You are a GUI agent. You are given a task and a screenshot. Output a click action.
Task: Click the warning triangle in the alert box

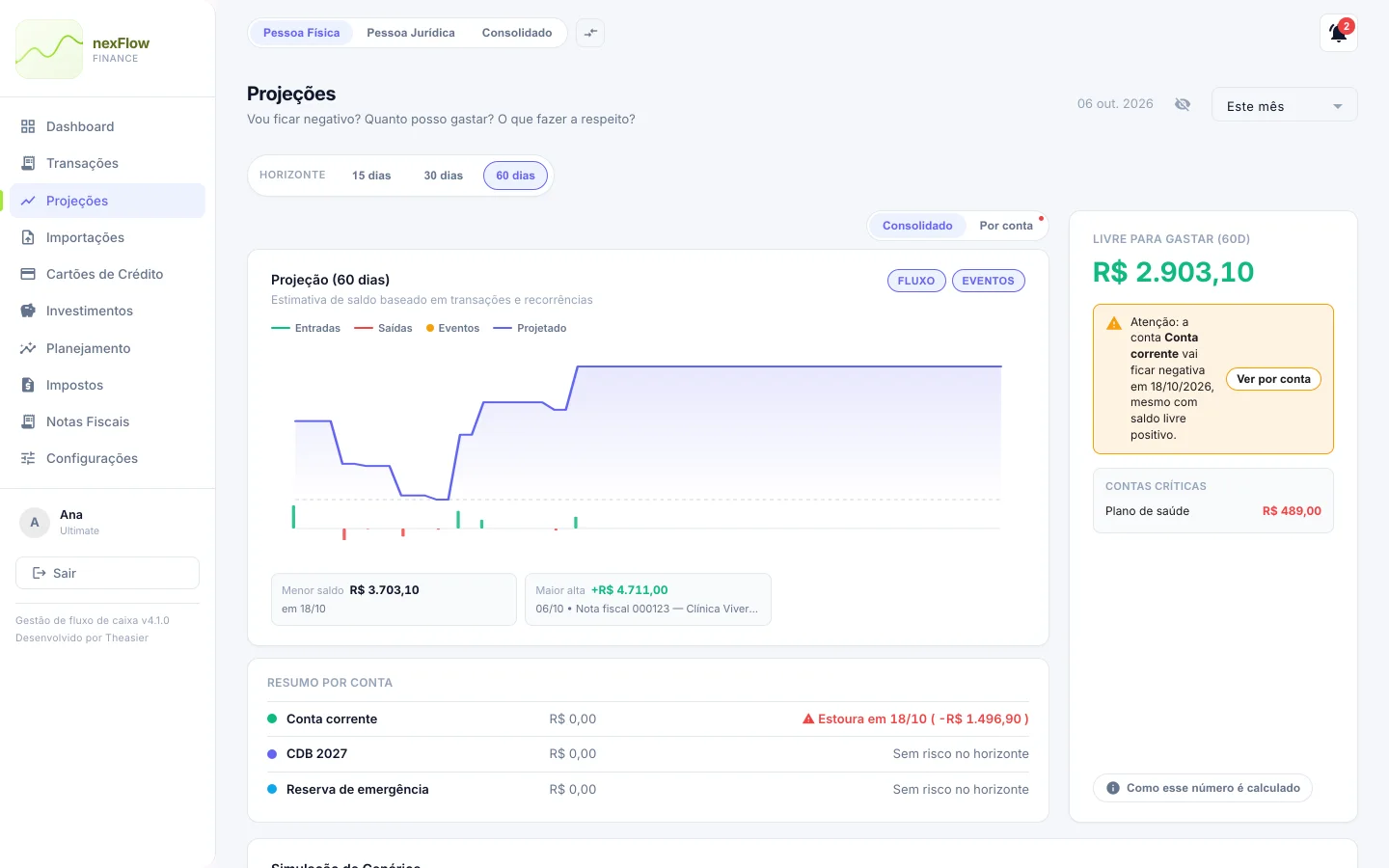click(1114, 323)
